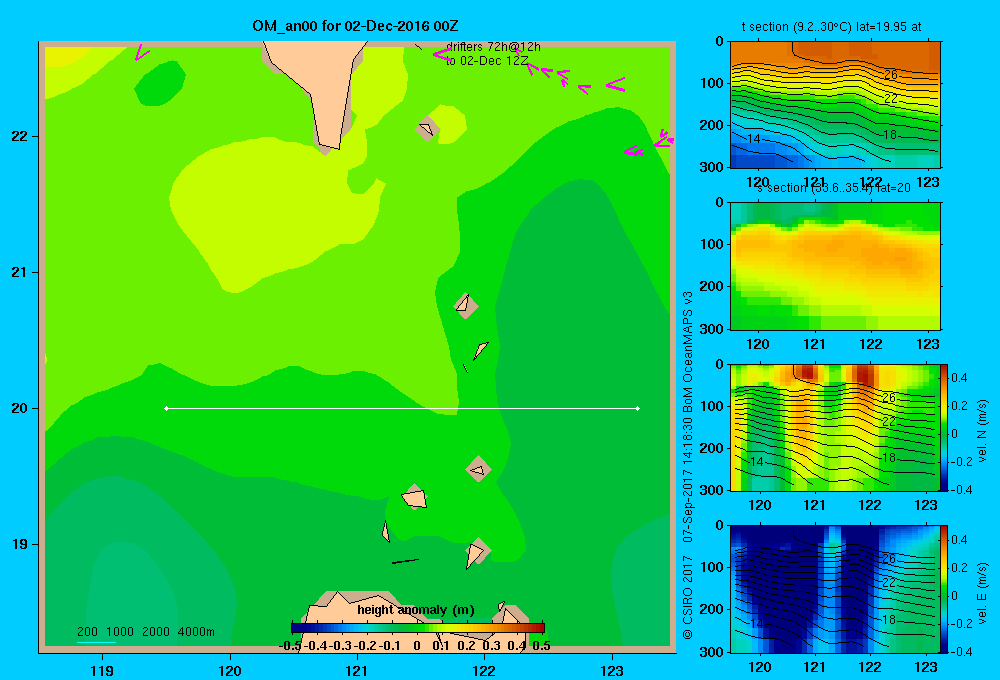Click longitude label 123 on main map
The width and height of the screenshot is (1000, 680).
tap(612, 670)
